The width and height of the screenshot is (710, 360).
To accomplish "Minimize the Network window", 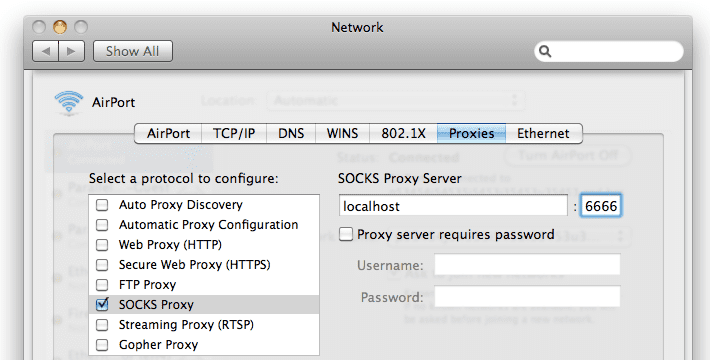I will [x=60, y=27].
